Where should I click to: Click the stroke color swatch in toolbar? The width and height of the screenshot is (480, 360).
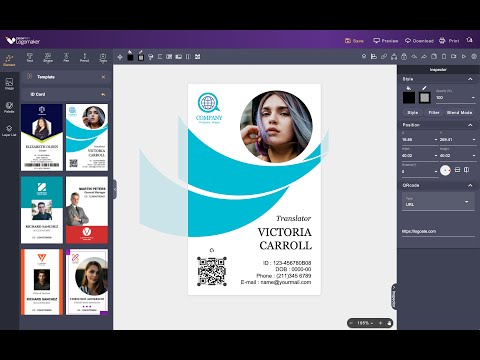[141, 57]
